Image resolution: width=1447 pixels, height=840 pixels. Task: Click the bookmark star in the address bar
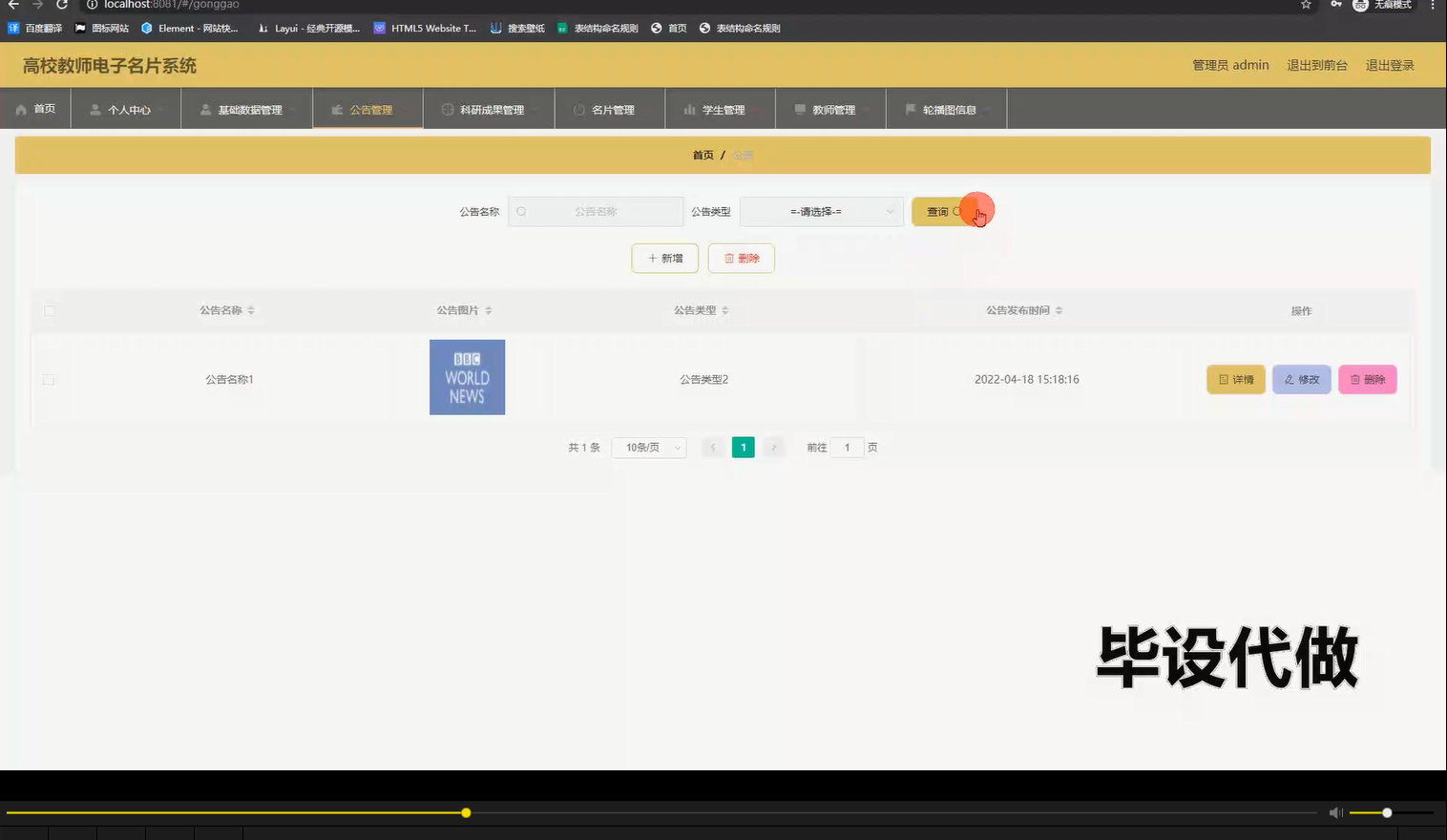1304,5
